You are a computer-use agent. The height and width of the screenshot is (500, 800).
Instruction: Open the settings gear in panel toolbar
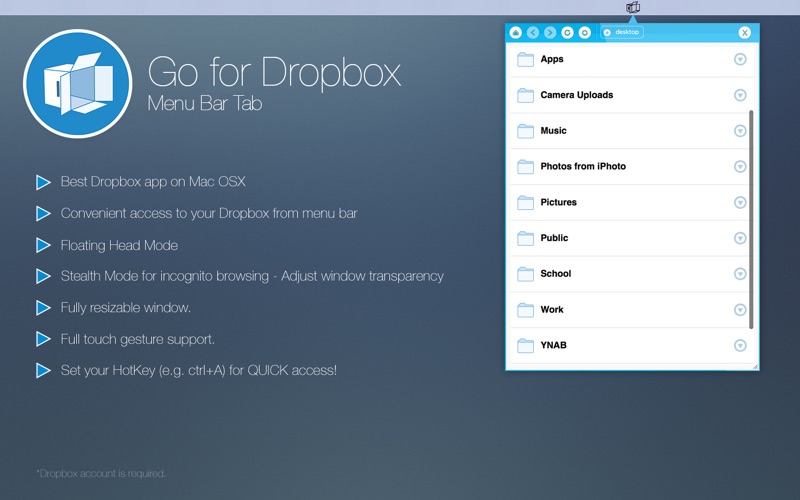click(585, 33)
